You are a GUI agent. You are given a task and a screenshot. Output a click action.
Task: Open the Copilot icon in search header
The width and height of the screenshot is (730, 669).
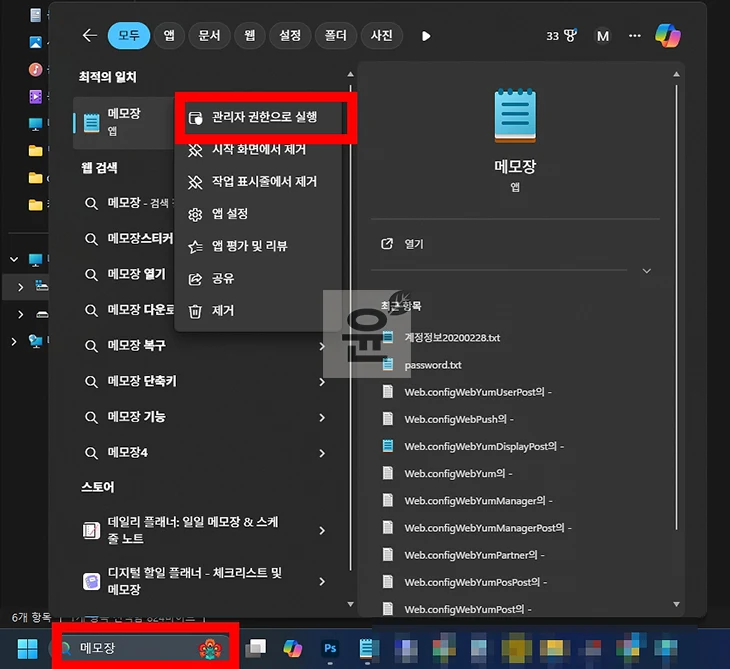point(668,36)
